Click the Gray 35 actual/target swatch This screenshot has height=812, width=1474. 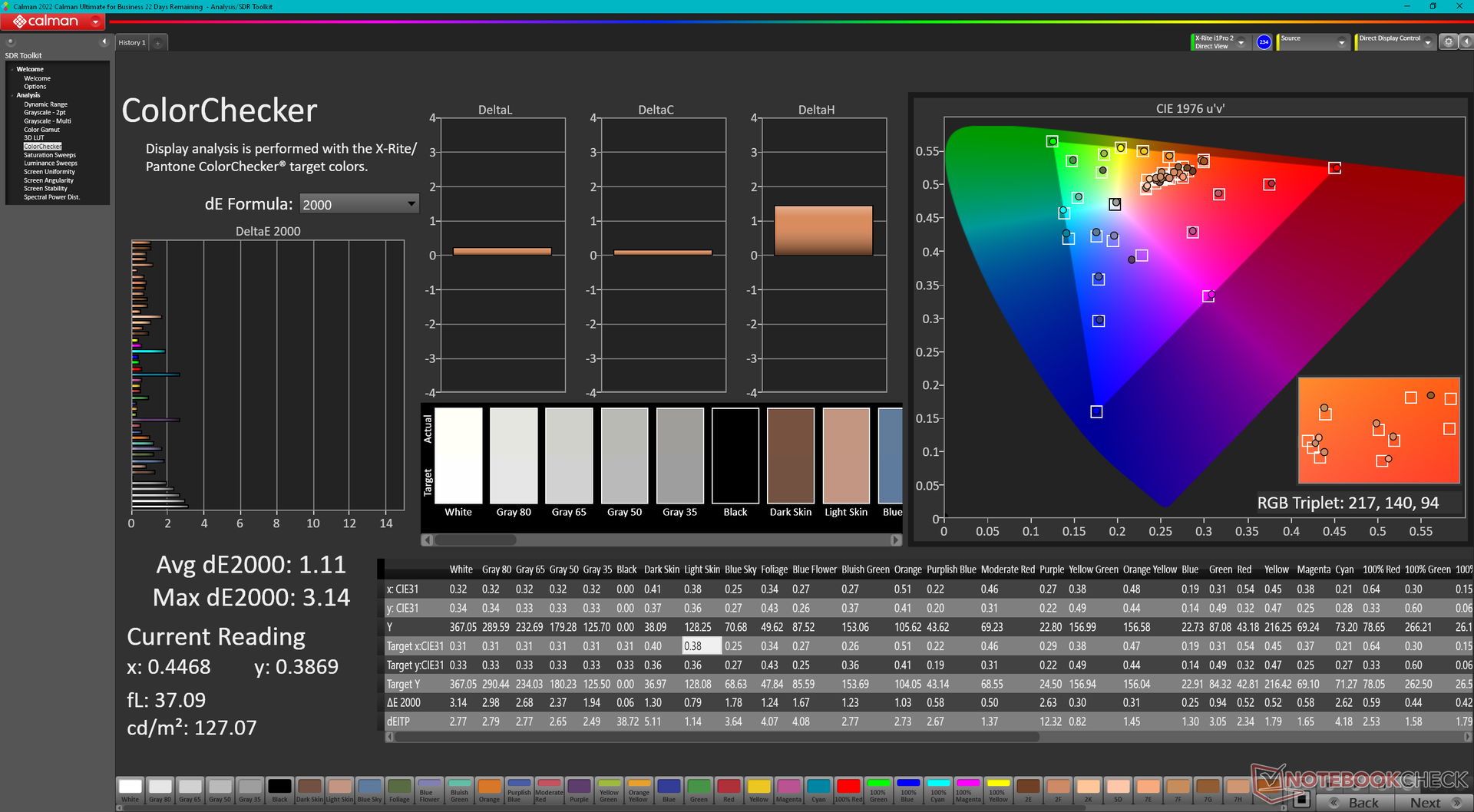pos(680,455)
